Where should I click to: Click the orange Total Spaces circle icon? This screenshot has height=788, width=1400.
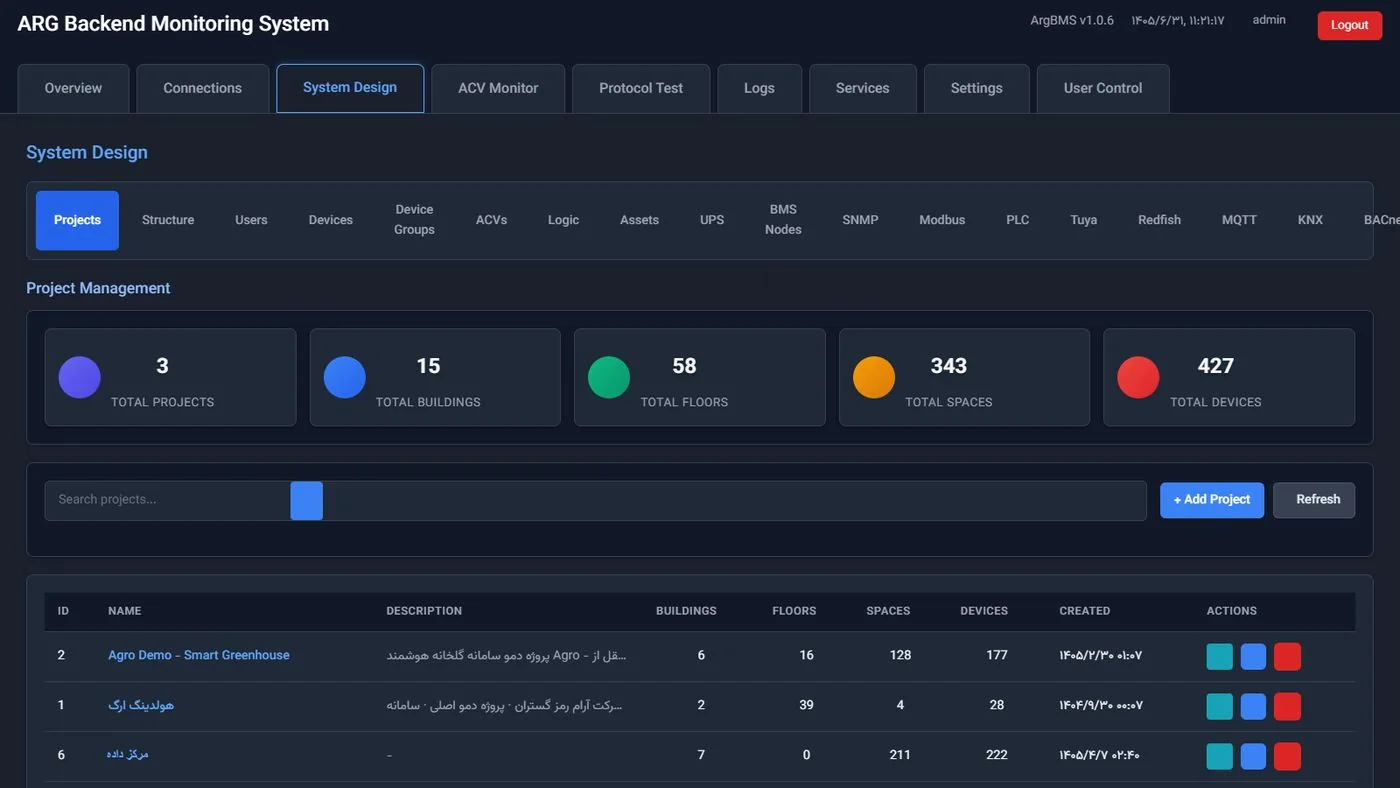874,378
